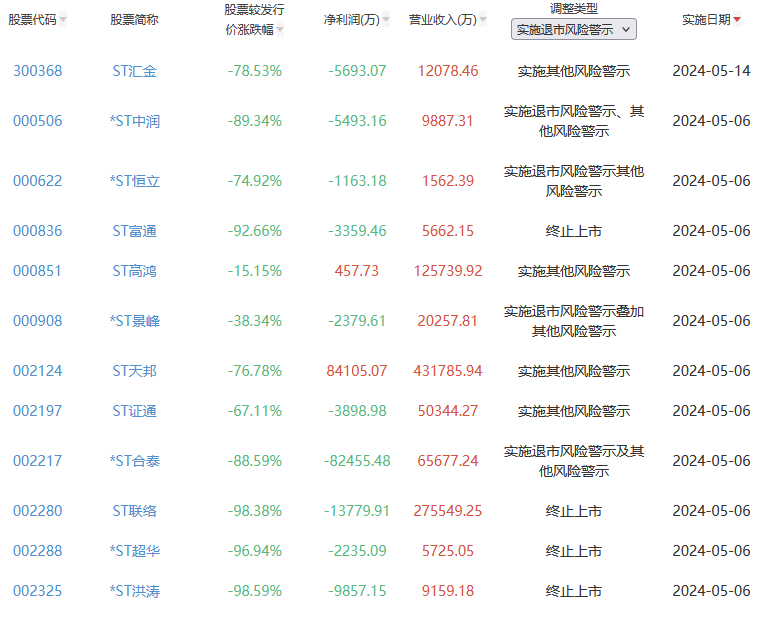Click red sort arrow beside 实施日期
Screen dimensions: 783x621
737,20
